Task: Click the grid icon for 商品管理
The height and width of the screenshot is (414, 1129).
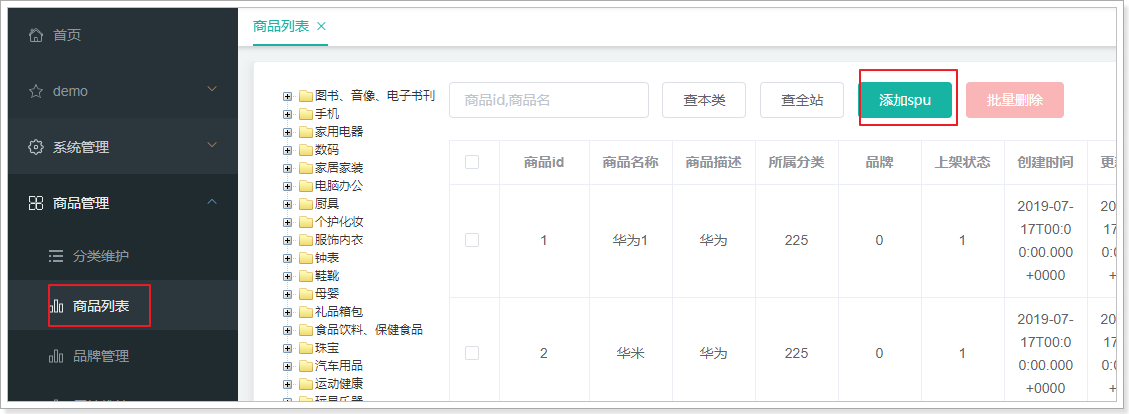Action: click(36, 203)
